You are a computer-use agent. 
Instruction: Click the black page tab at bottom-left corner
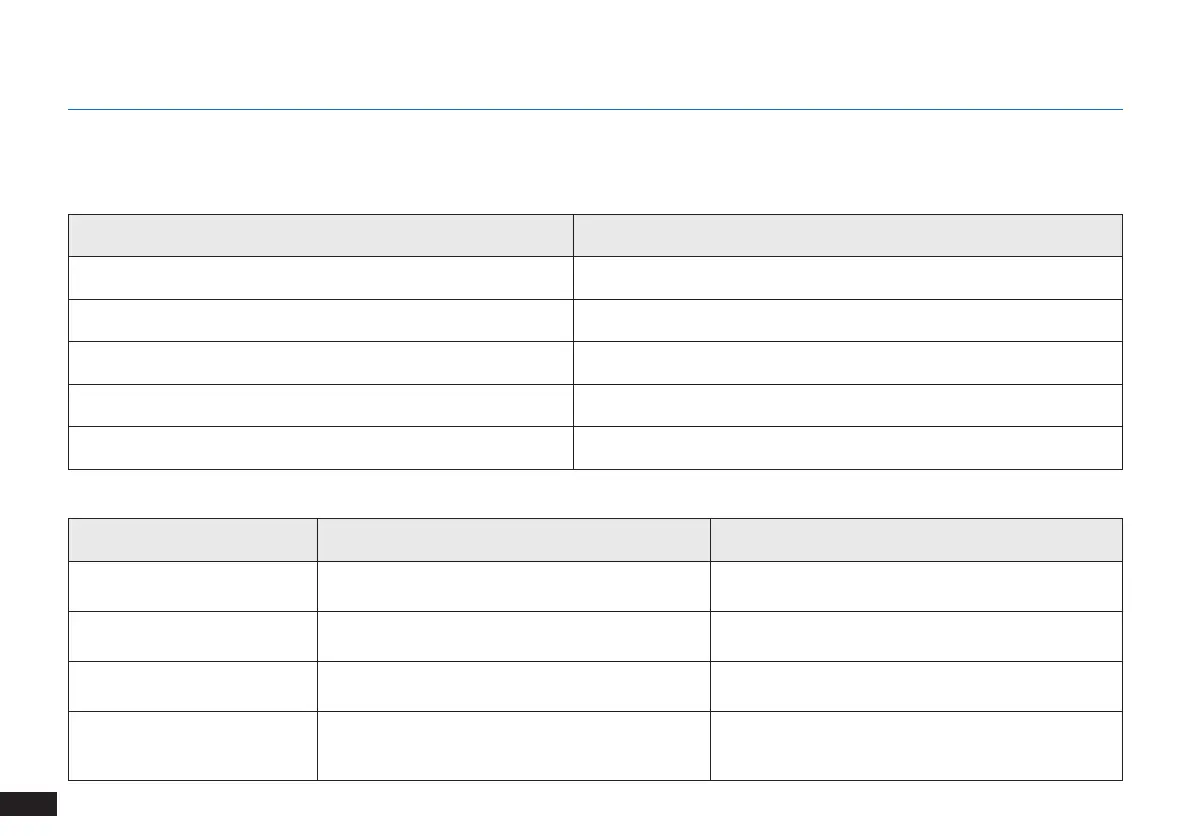pyautogui.click(x=28, y=803)
